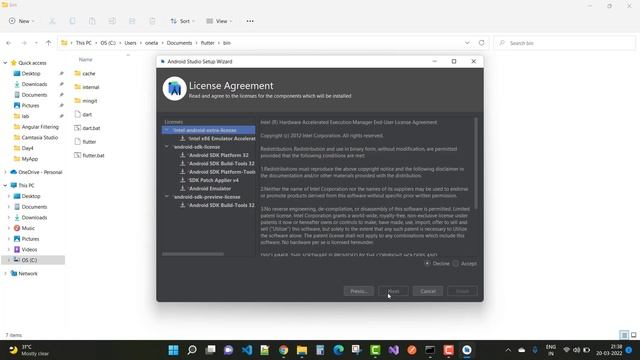640x360 pixels.
Task: Go back with Explorer's back arrow
Action: point(9,43)
